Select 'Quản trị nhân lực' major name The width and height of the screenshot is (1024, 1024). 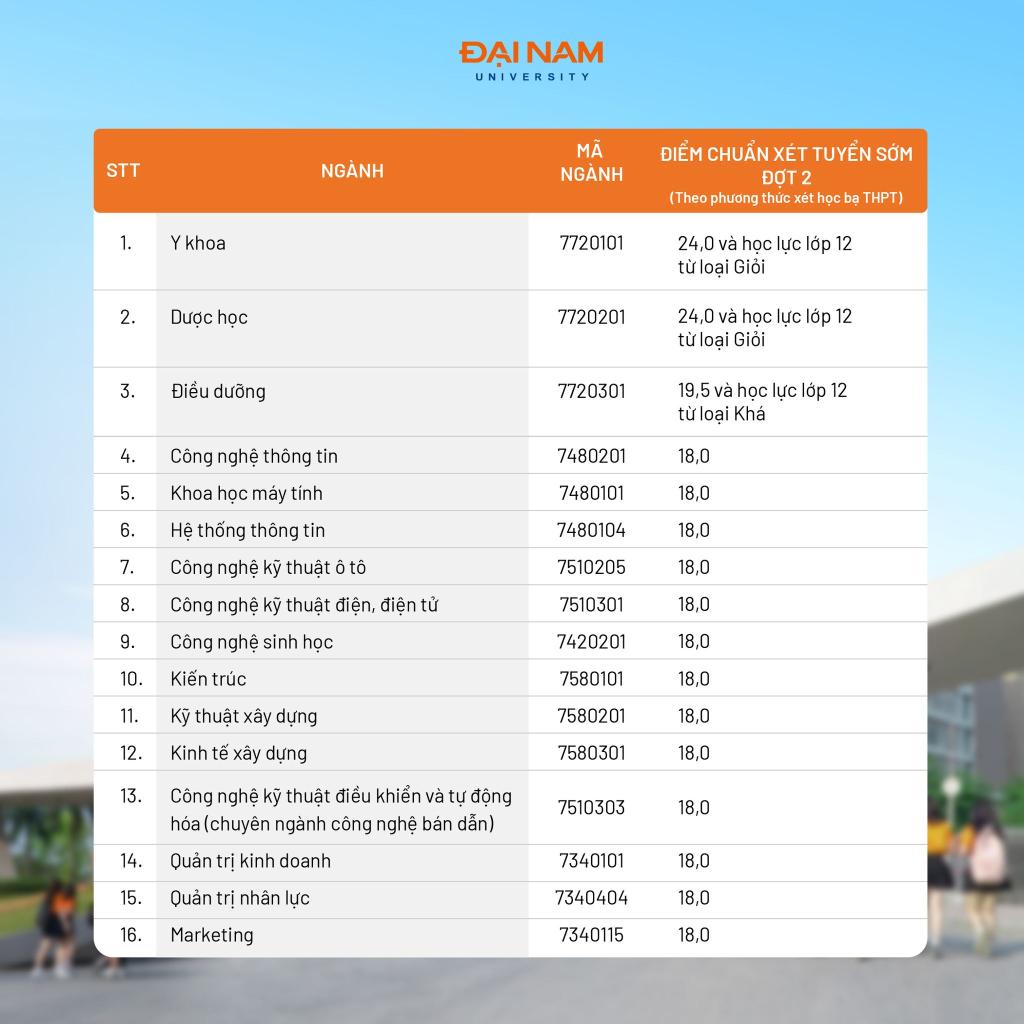[240, 899]
